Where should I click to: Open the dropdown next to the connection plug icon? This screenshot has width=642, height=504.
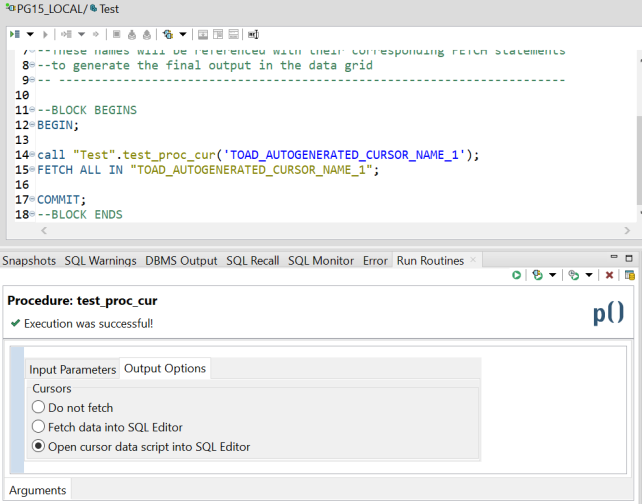(x=183, y=34)
